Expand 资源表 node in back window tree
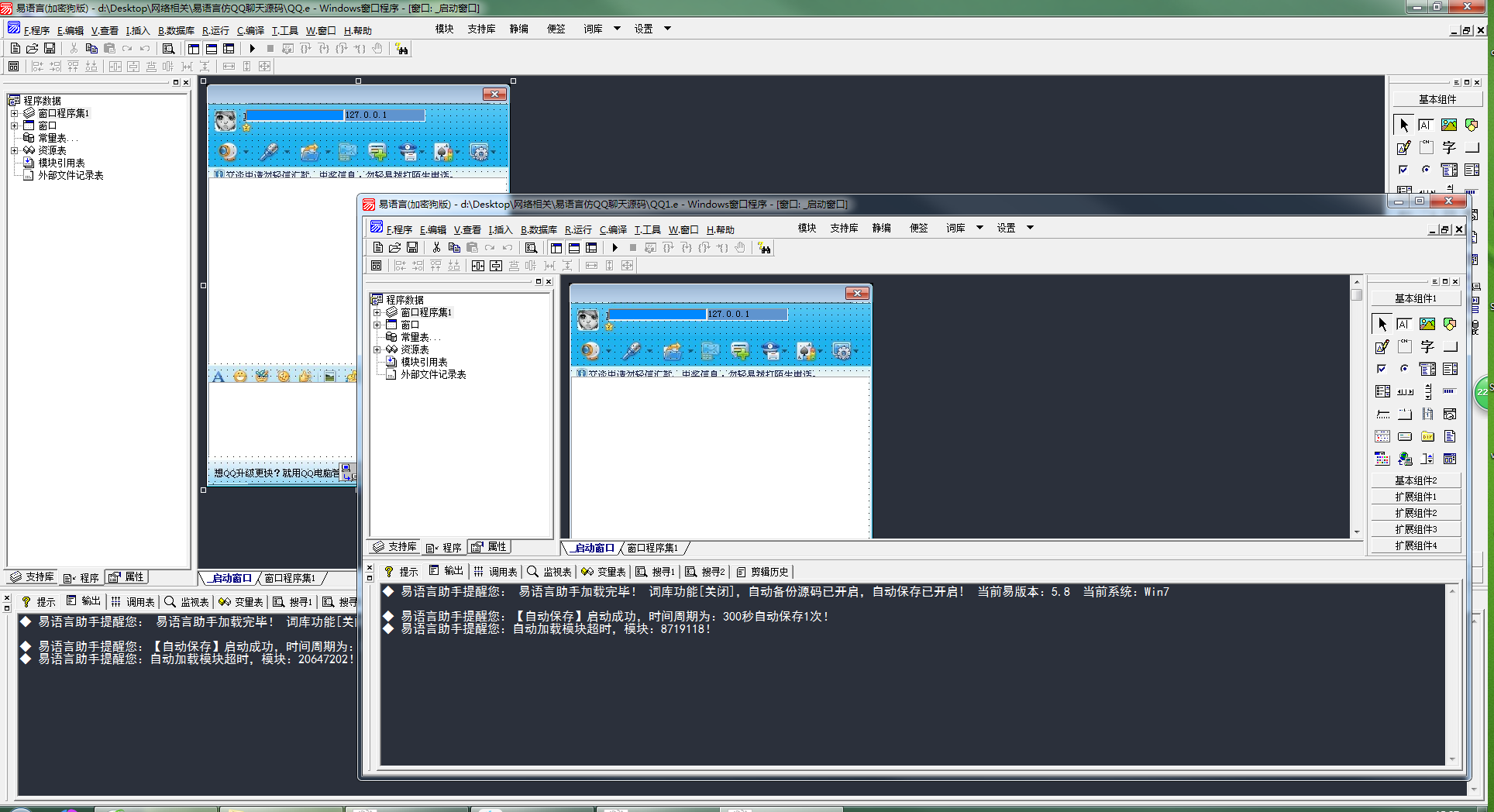This screenshot has width=1494, height=812. pyautogui.click(x=15, y=151)
